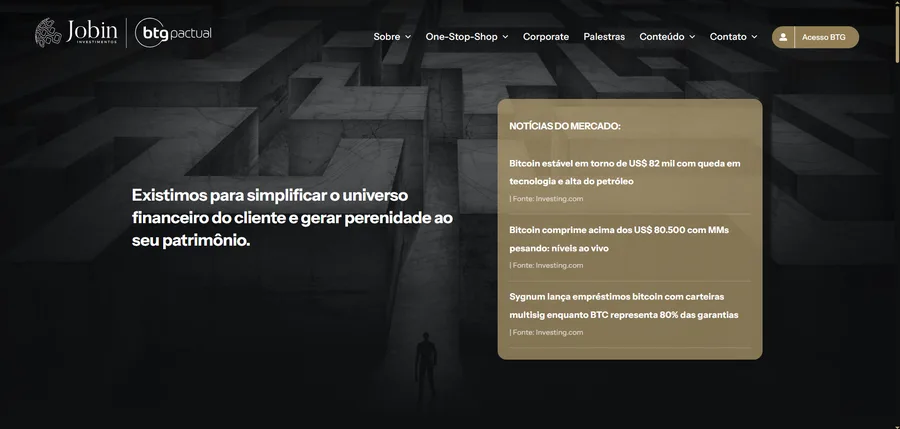Click the user icon in Acesso BTG button
The image size is (900, 429).
pos(783,37)
